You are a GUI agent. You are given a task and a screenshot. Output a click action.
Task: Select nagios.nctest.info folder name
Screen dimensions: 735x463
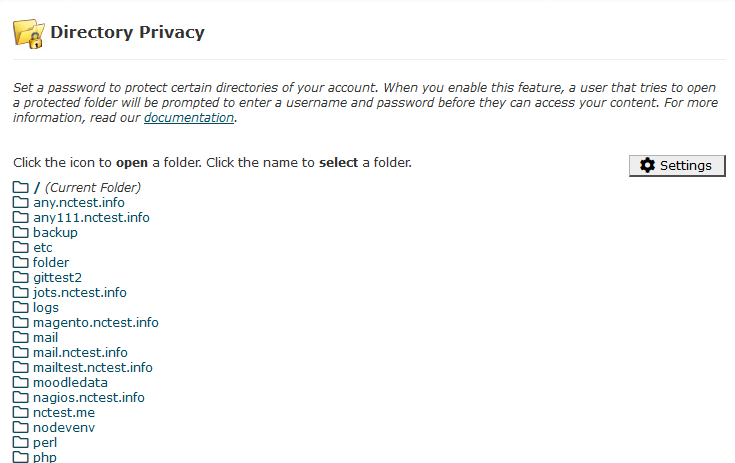click(89, 397)
